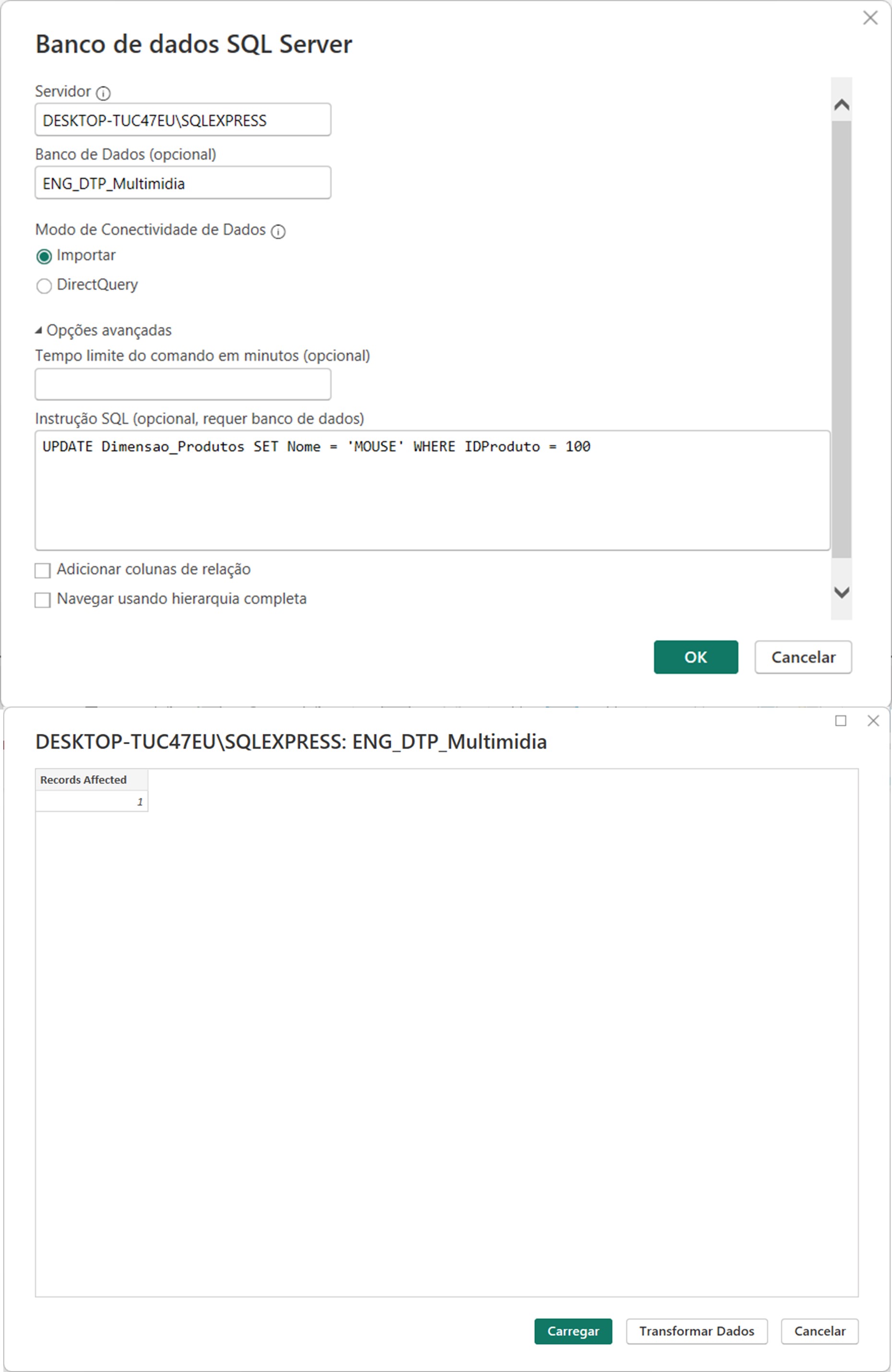The image size is (892, 1372).
Task: Click the Records Affected column header
Action: pyautogui.click(x=92, y=779)
